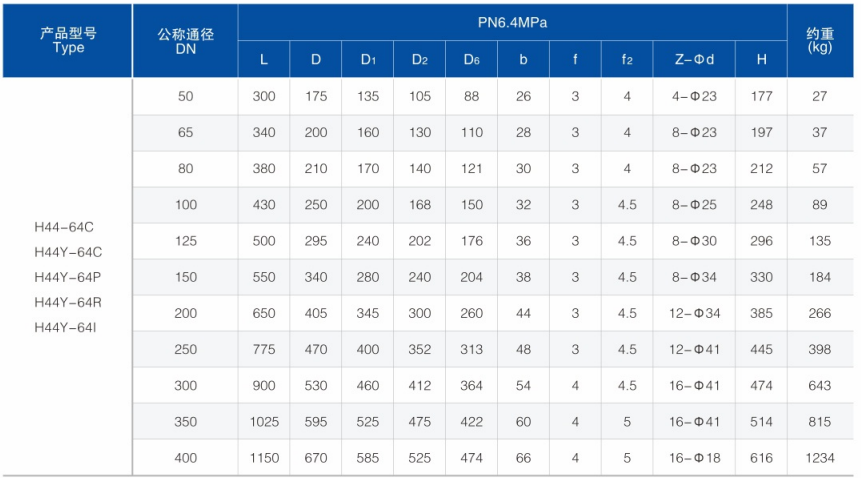Click the 产品型号 Type header cell
This screenshot has width=861, height=478.
coord(68,41)
